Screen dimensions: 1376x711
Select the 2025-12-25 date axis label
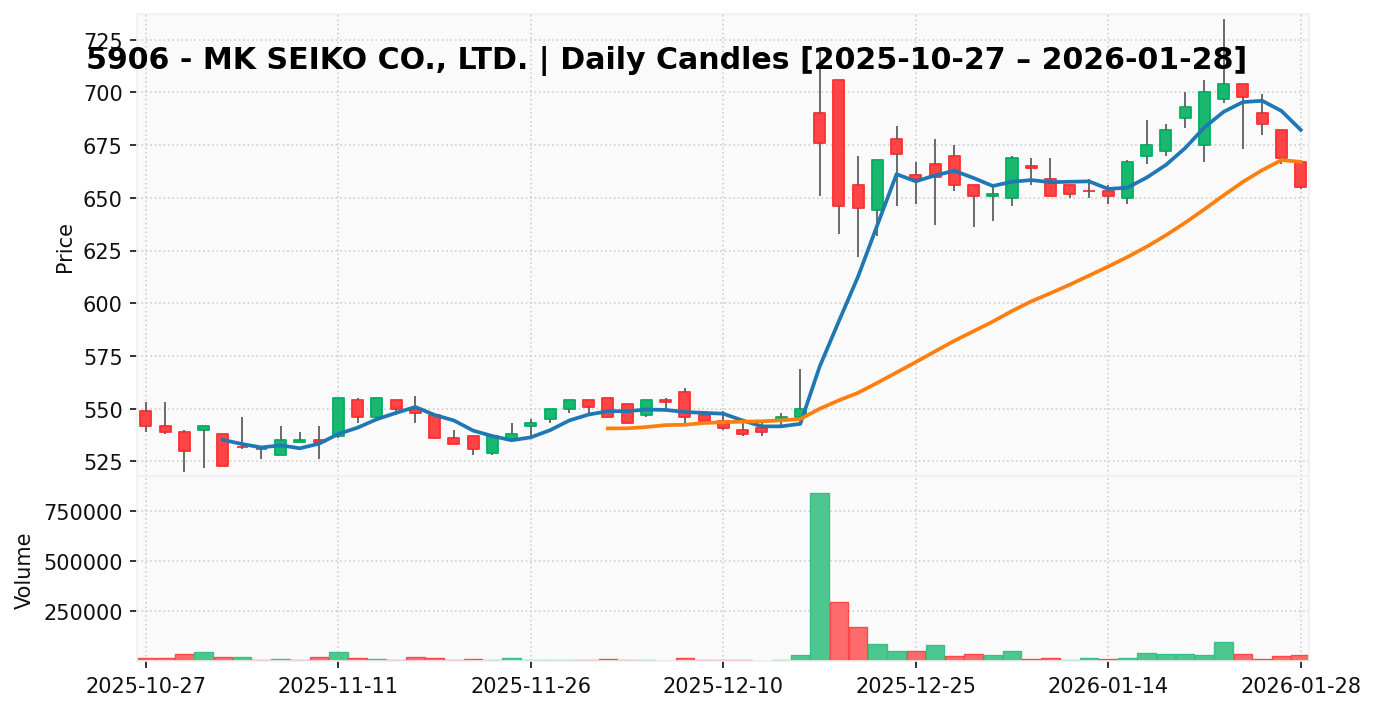[916, 687]
